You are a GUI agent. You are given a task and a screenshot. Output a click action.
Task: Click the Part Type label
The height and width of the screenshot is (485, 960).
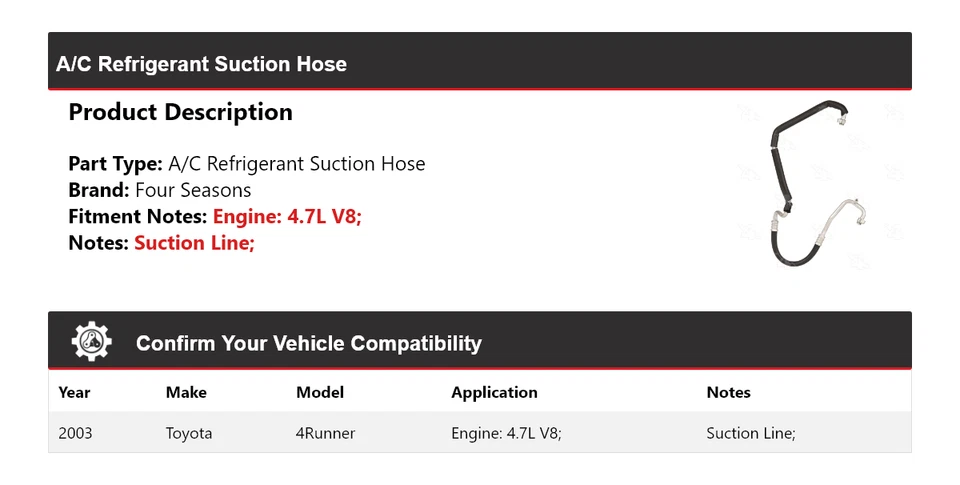click(115, 164)
